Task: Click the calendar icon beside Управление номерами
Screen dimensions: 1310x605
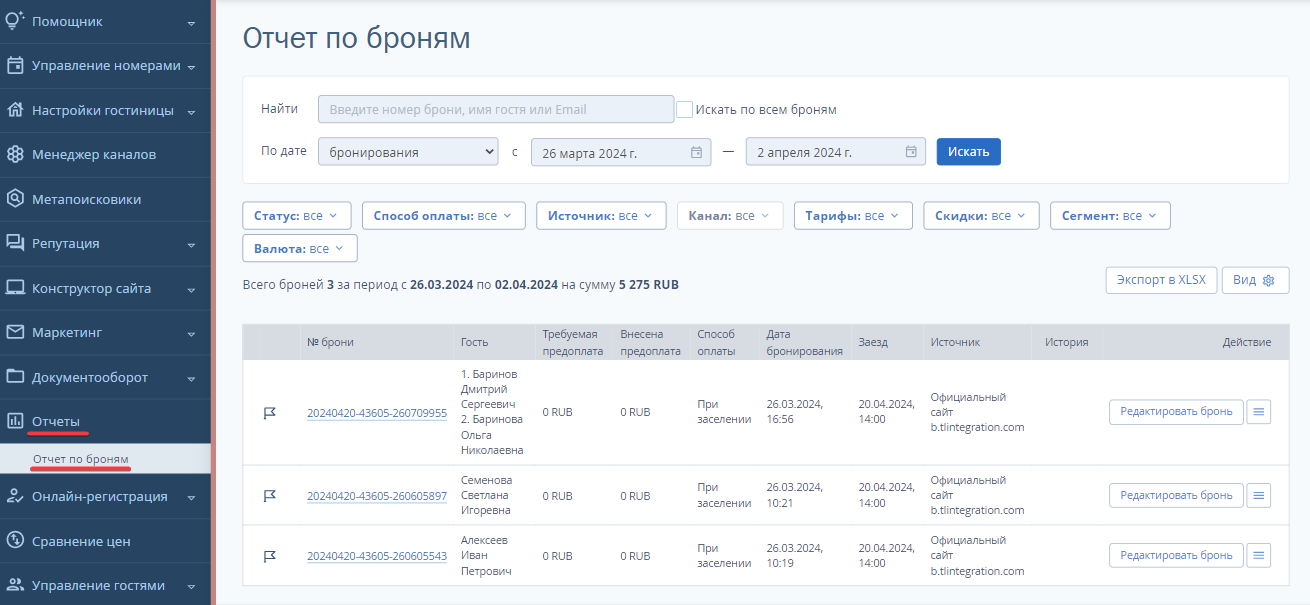Action: tap(15, 66)
